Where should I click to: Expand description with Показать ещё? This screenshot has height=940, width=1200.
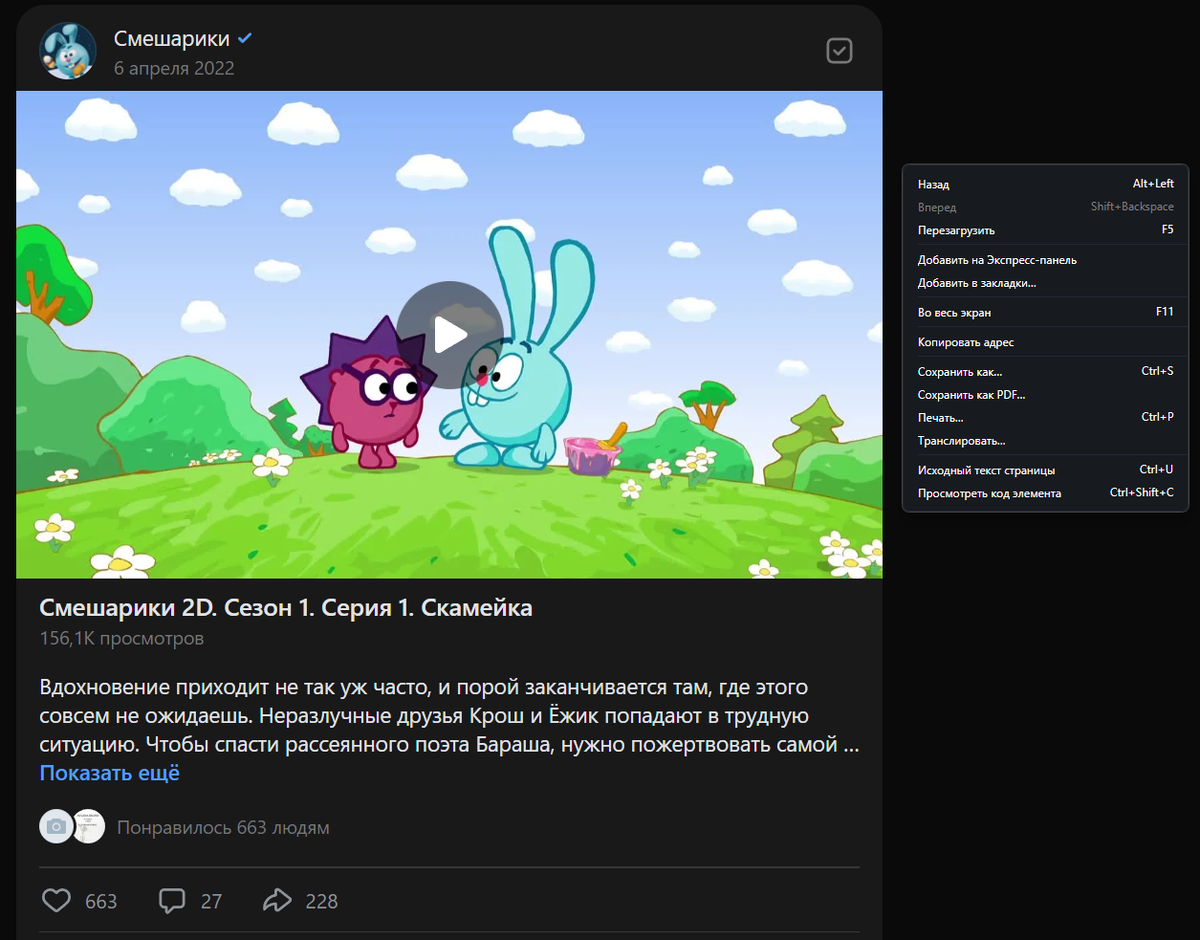[x=110, y=773]
